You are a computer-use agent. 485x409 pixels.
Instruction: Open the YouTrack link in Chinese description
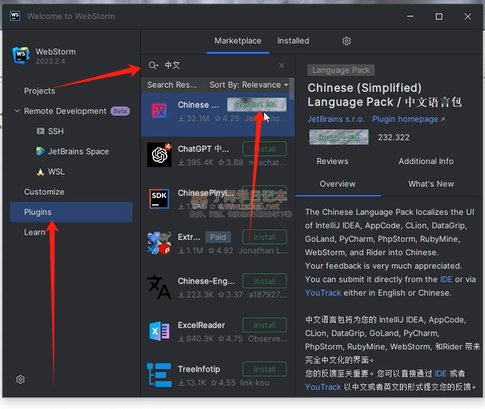pyautogui.click(x=323, y=387)
